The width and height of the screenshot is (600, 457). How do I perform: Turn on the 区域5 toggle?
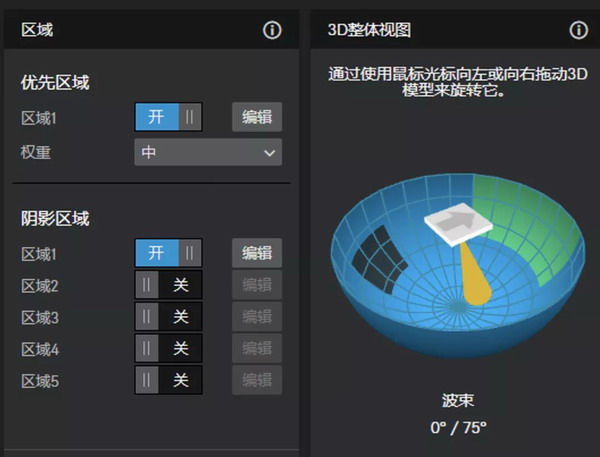coord(168,381)
